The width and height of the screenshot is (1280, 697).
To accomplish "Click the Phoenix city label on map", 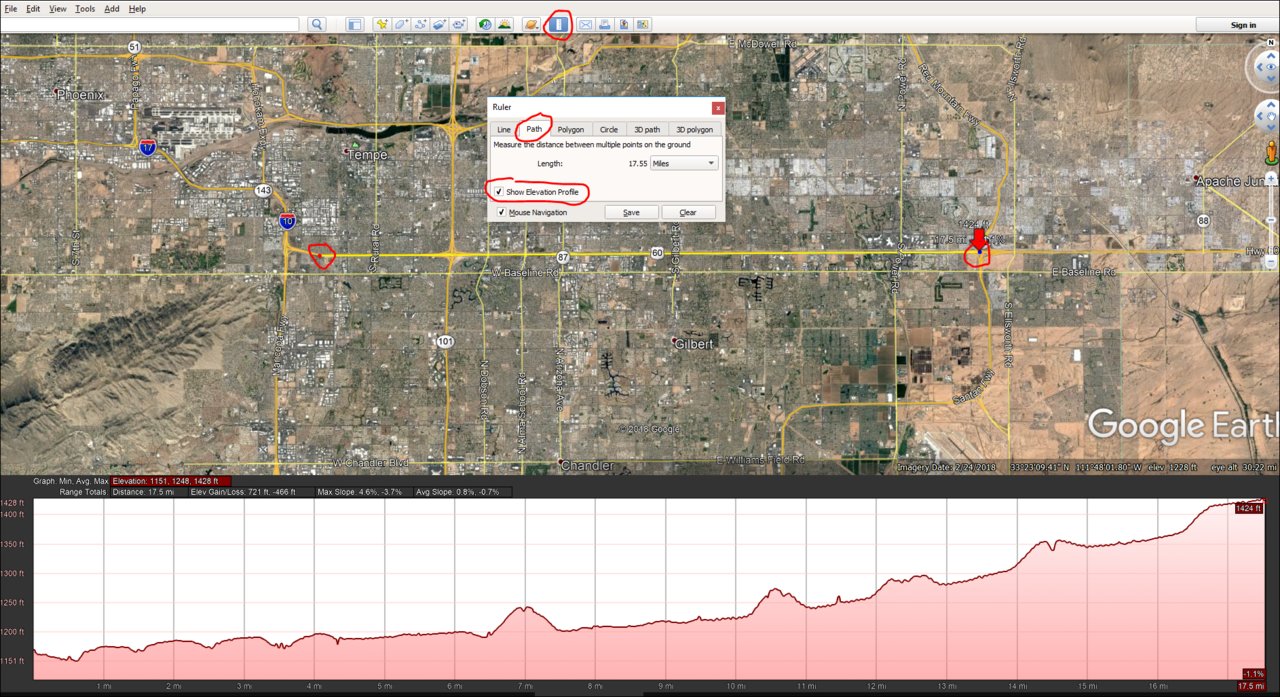I will pyautogui.click(x=80, y=95).
